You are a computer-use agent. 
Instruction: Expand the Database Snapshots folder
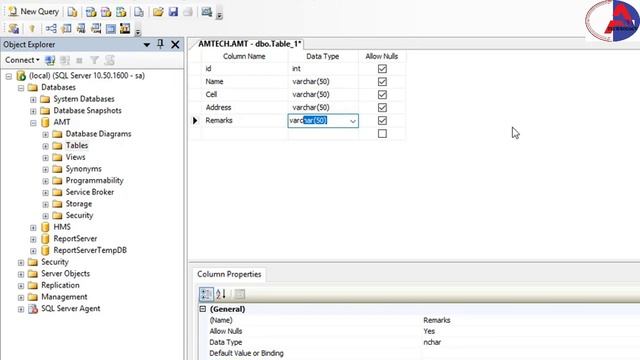(33, 111)
